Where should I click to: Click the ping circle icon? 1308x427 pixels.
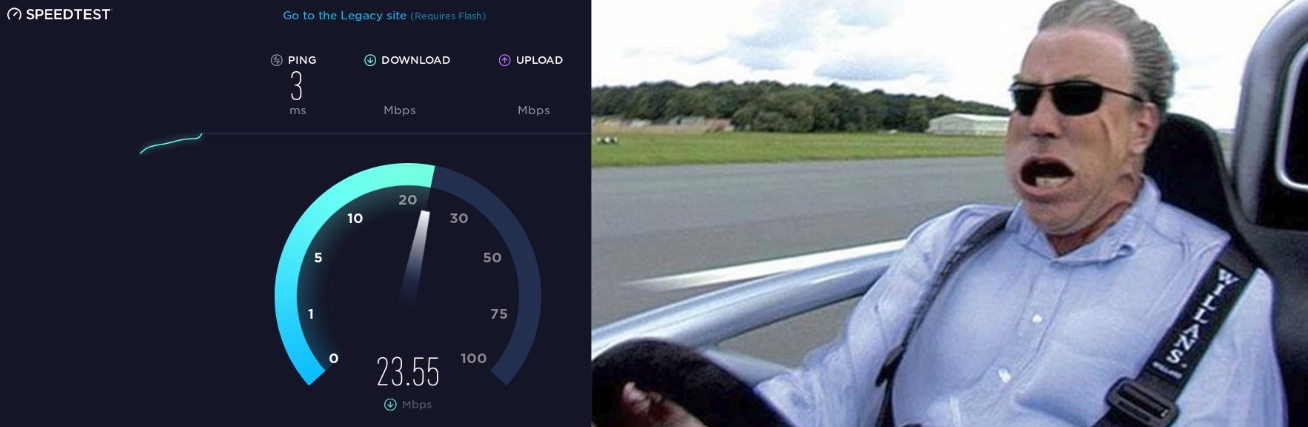tap(277, 60)
